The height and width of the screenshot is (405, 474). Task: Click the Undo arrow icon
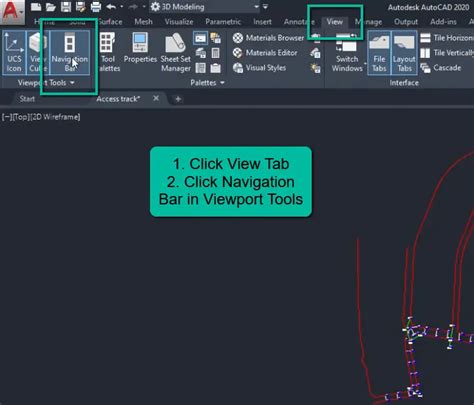tap(111, 7)
